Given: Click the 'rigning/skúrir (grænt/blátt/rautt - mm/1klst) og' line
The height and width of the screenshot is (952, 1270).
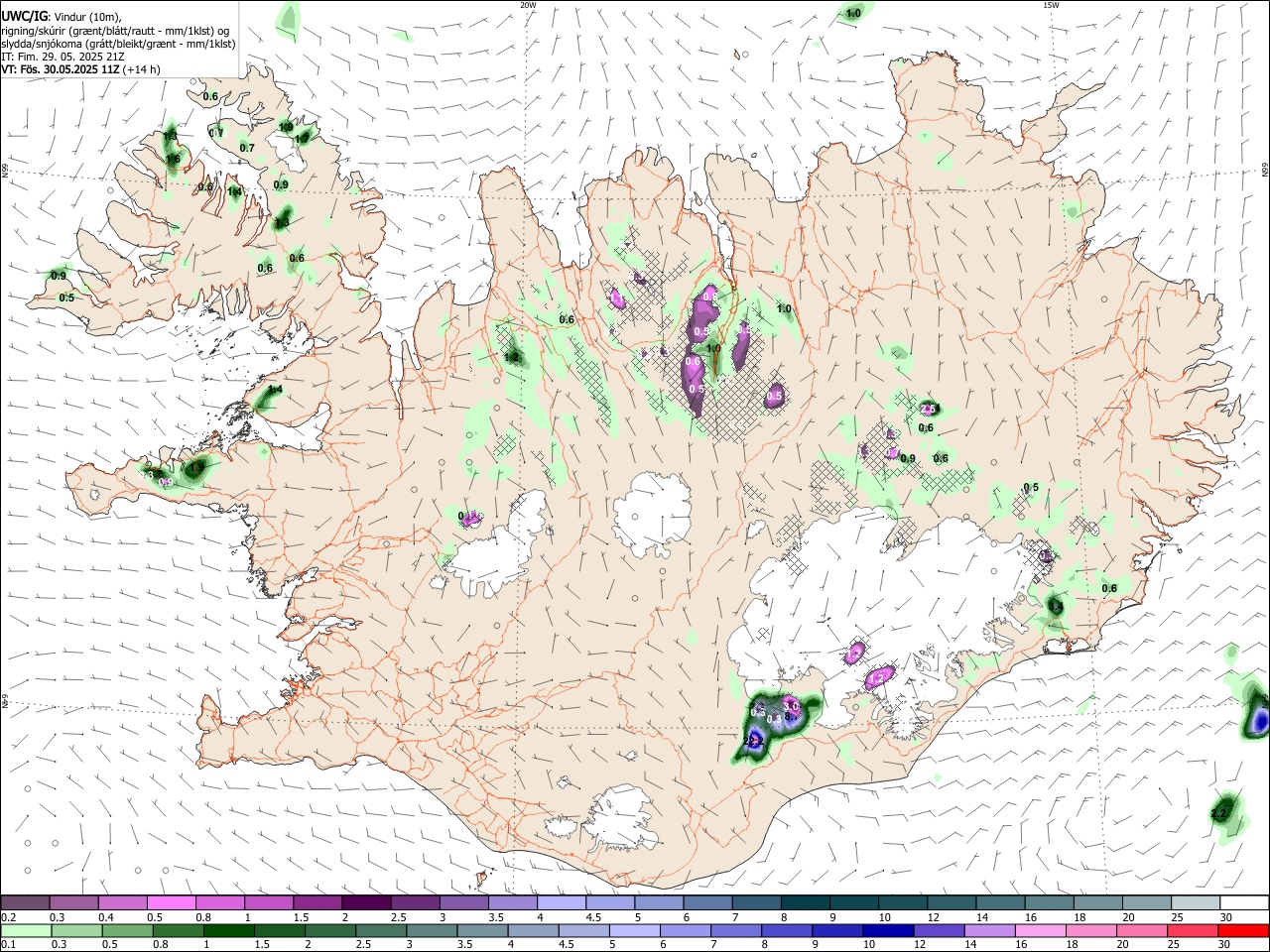Looking at the screenshot, I should [x=116, y=31].
